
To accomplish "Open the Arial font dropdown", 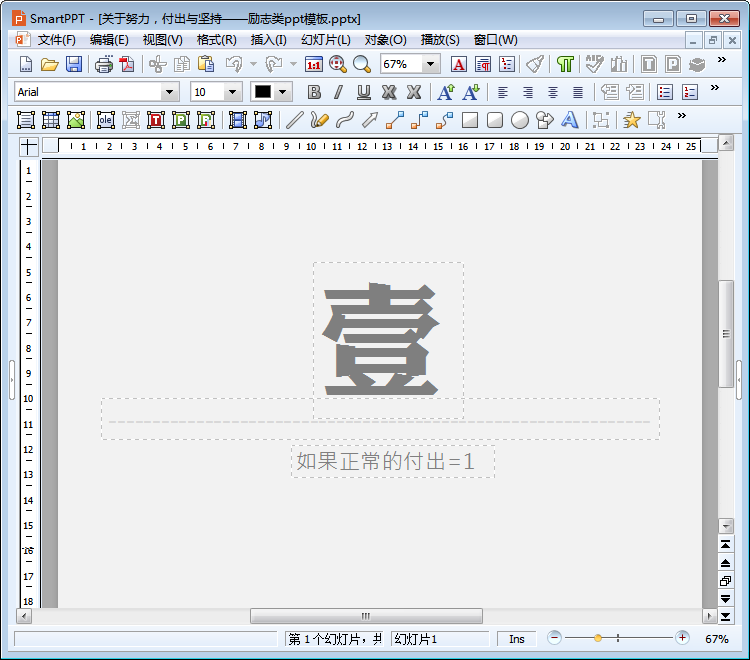I will [x=169, y=92].
